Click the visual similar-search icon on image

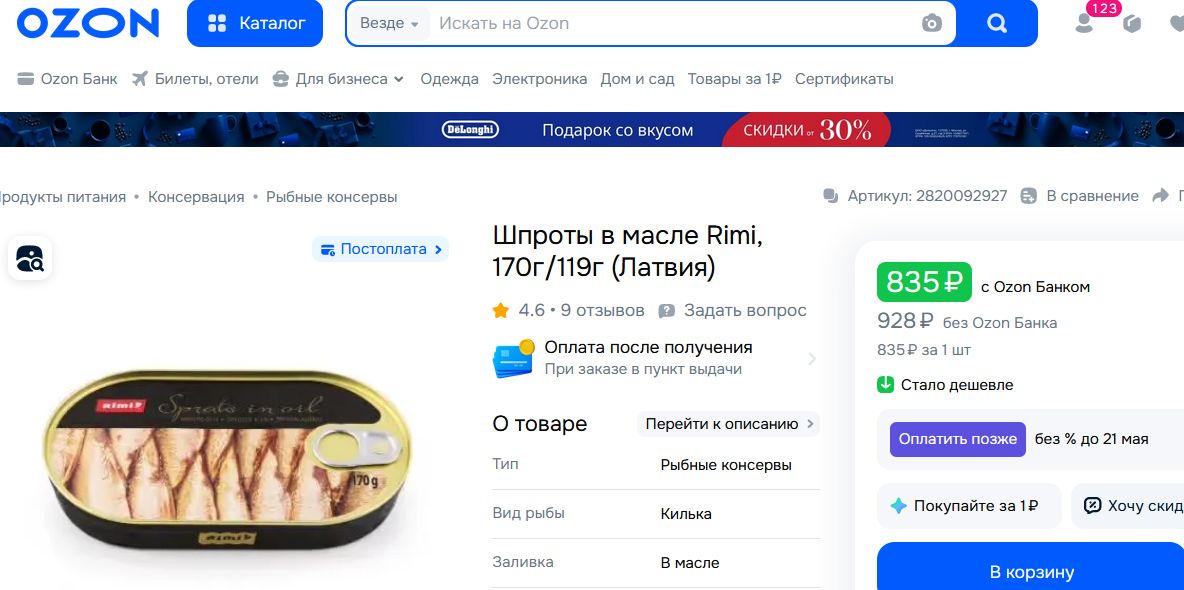pos(29,258)
